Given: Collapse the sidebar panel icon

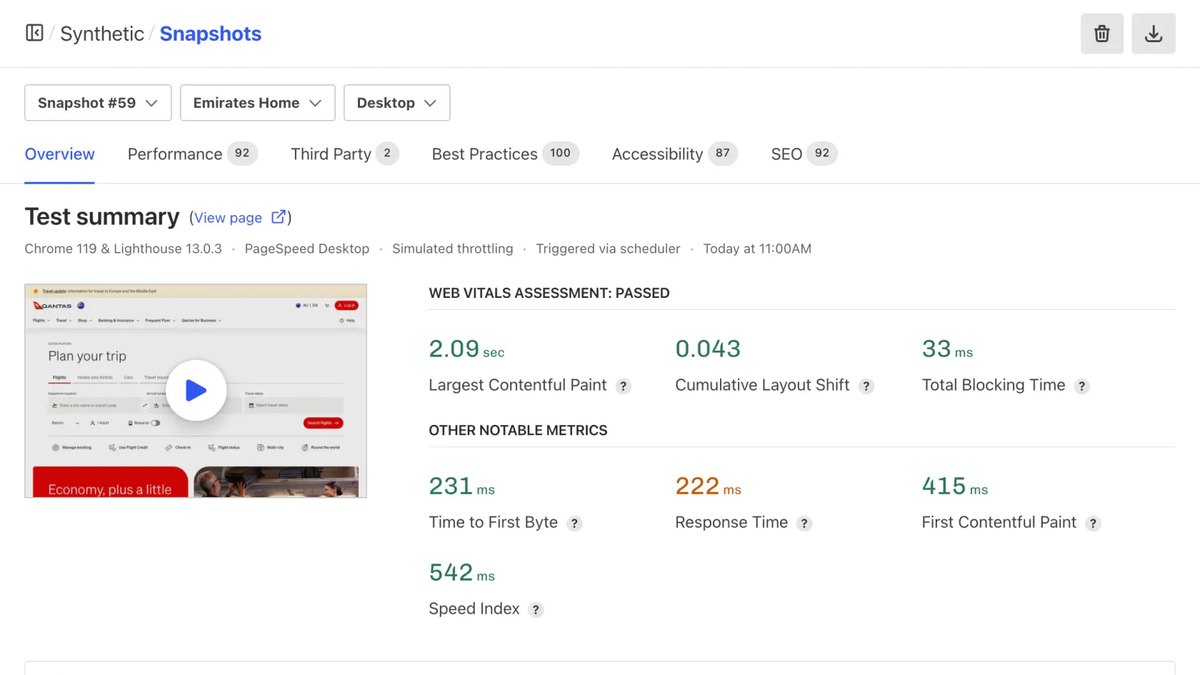Looking at the screenshot, I should [x=34, y=33].
